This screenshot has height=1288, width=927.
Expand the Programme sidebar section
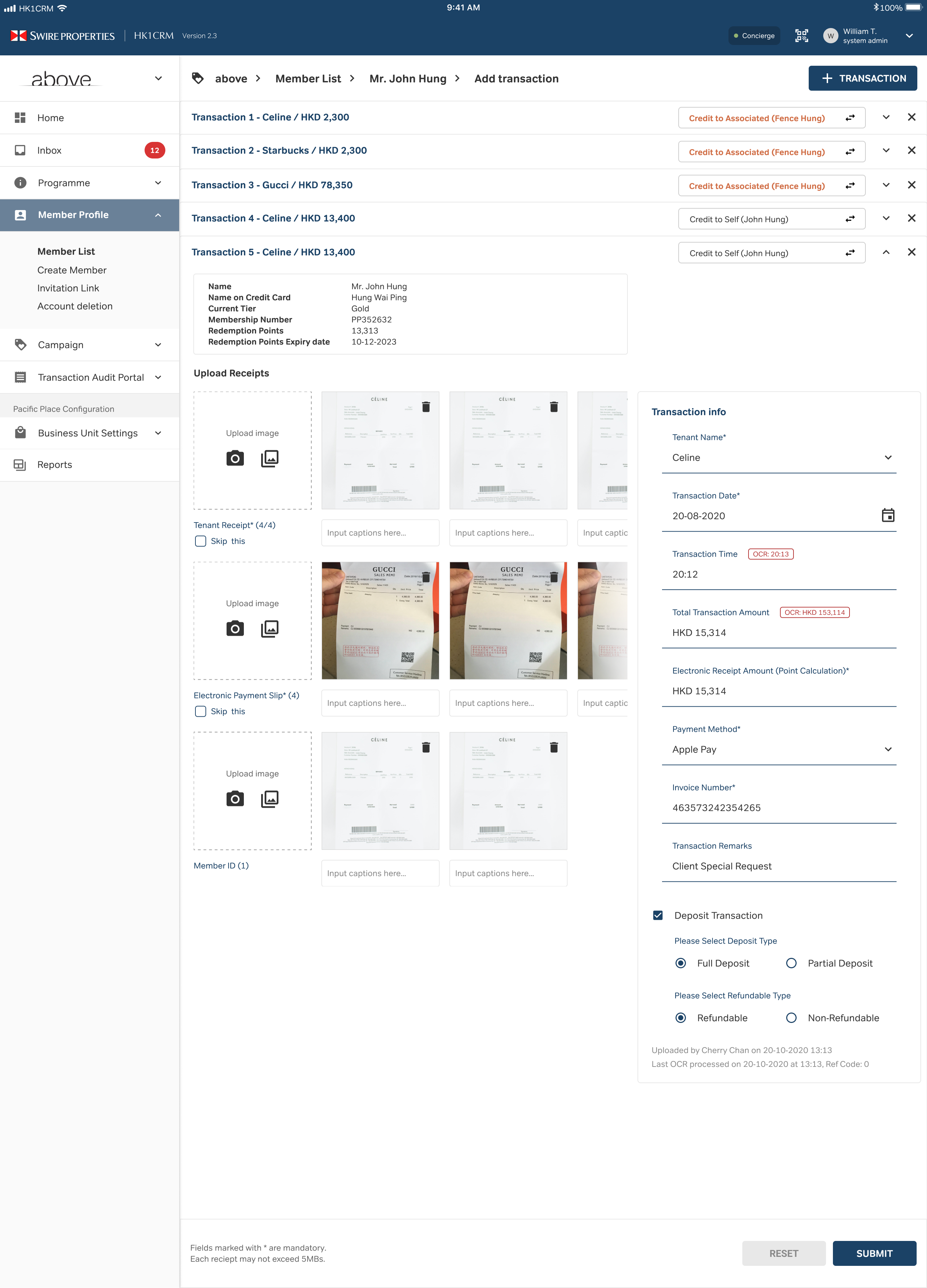(x=158, y=183)
